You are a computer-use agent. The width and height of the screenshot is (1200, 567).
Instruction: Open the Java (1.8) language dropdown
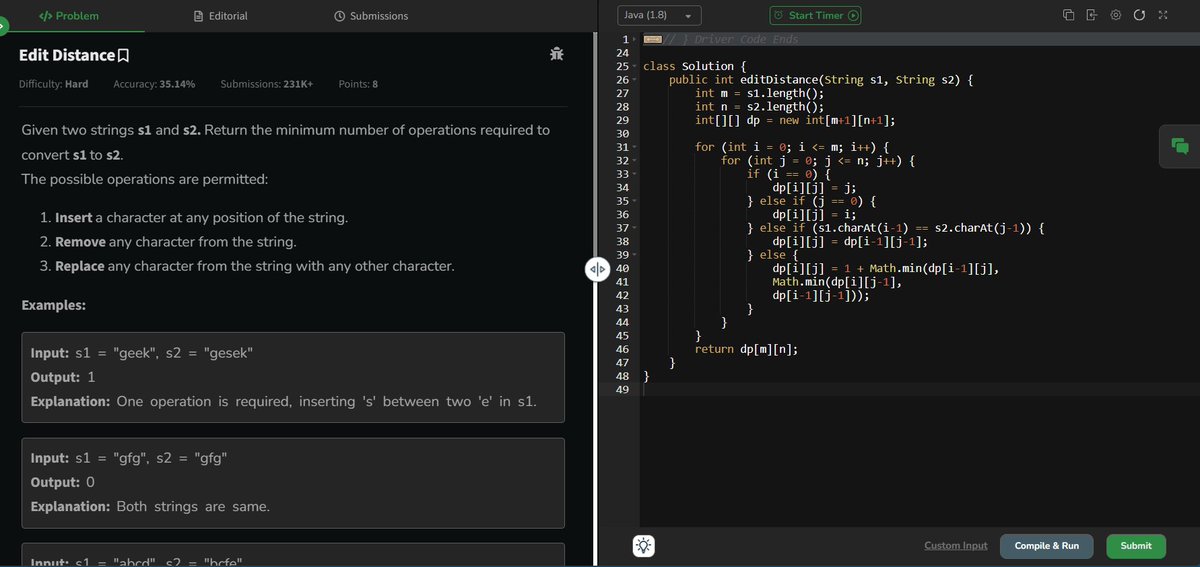tap(658, 16)
